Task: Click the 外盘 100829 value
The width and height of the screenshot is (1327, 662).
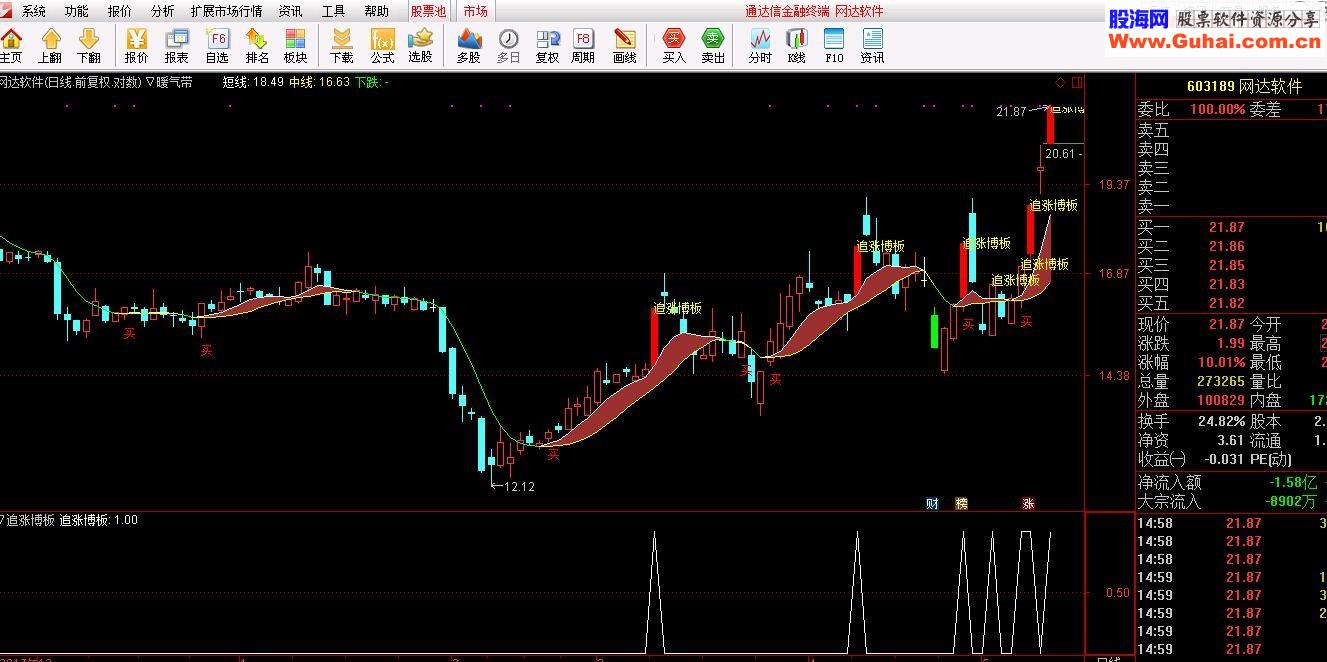Action: tap(1220, 400)
